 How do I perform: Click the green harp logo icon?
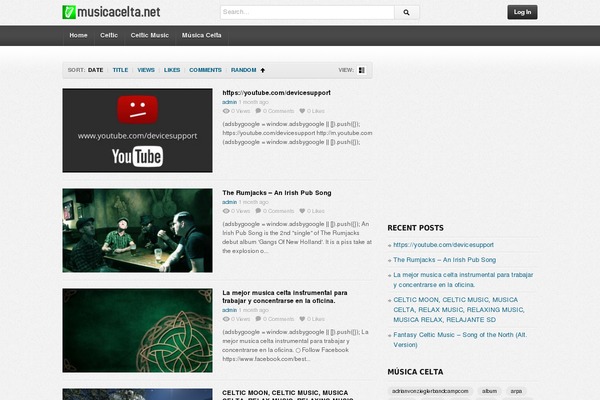click(69, 12)
